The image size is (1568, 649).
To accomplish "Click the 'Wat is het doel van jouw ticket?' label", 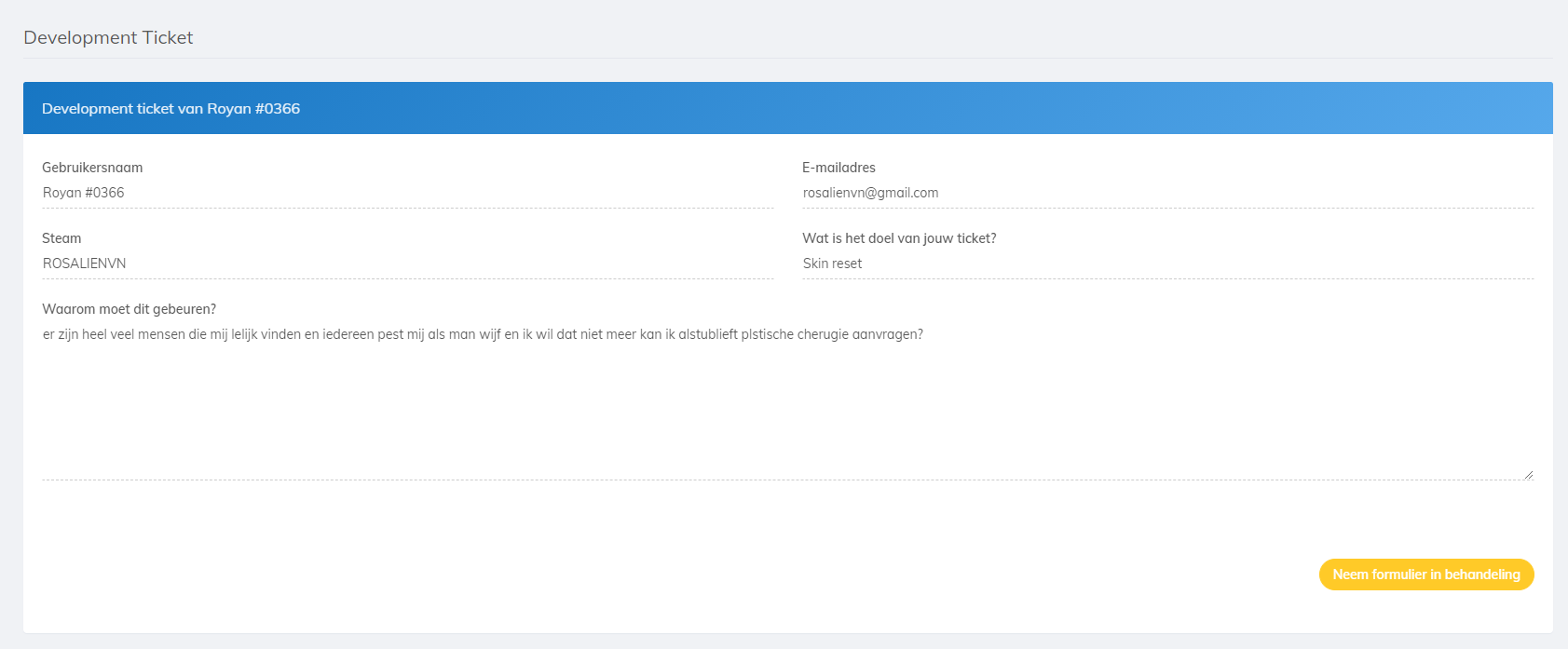I will pyautogui.click(x=899, y=238).
